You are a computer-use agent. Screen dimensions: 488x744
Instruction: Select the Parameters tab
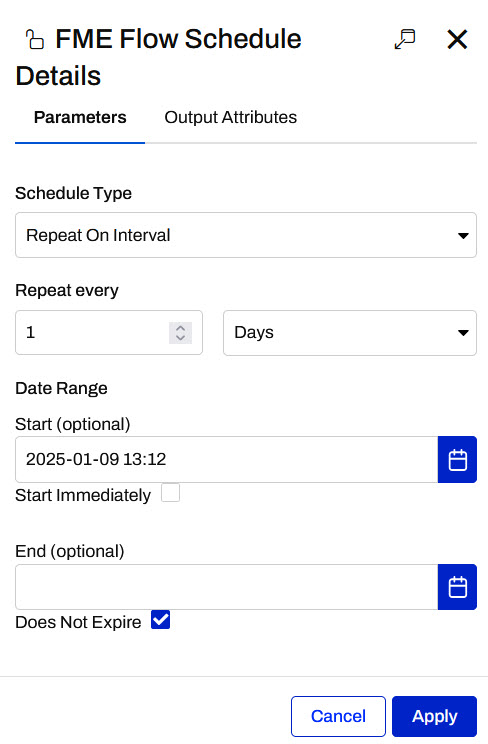pos(80,117)
